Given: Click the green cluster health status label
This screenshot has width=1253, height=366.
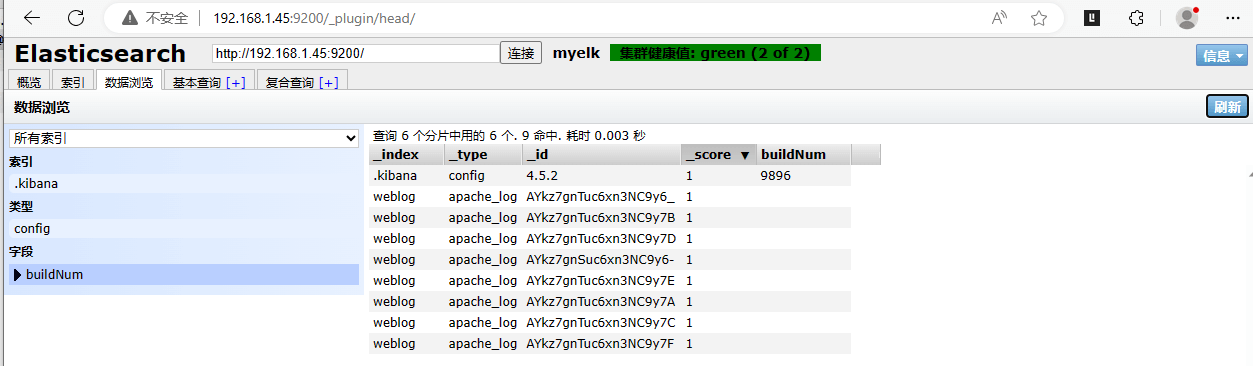Looking at the screenshot, I should (715, 53).
